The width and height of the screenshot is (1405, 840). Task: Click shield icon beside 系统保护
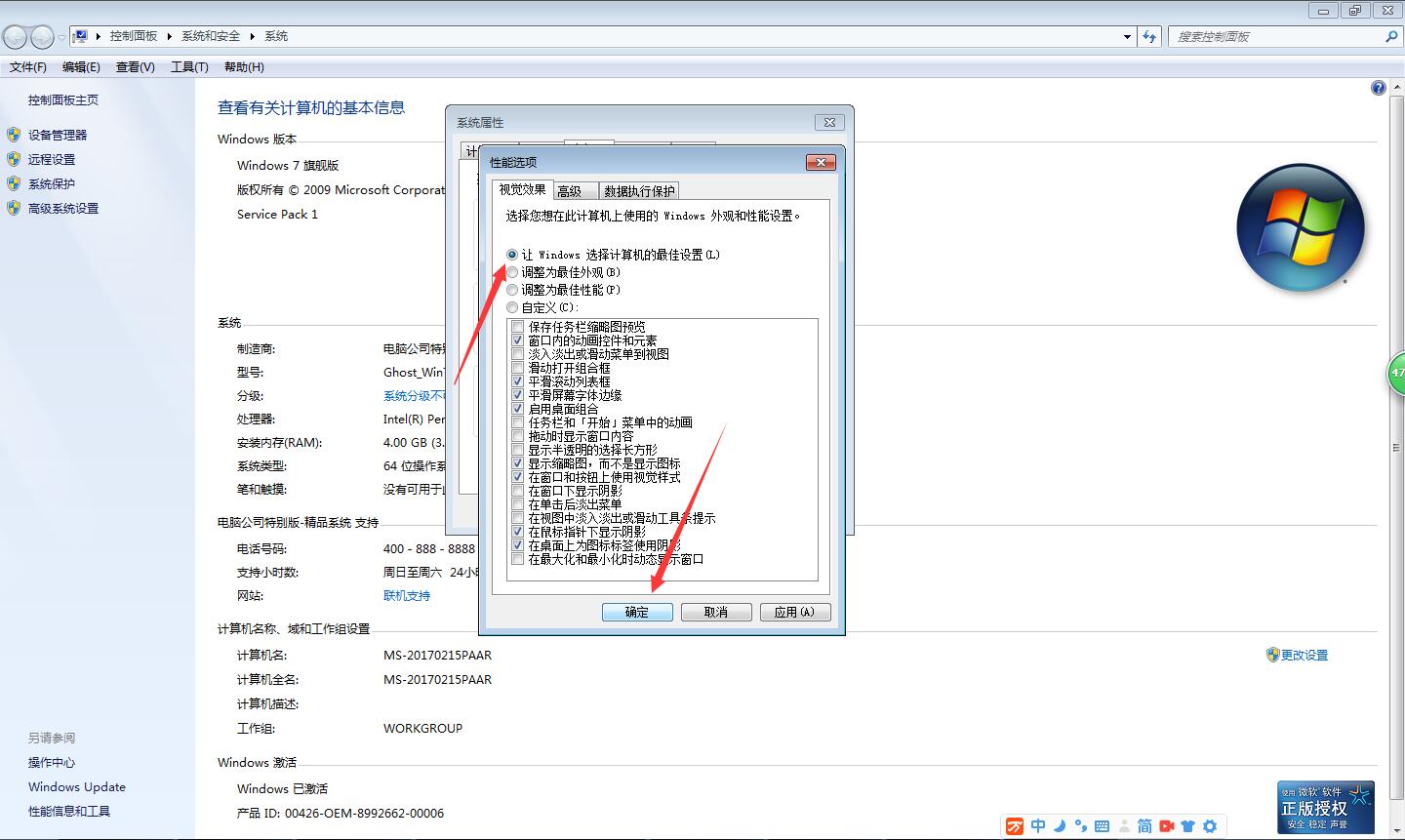tap(14, 183)
